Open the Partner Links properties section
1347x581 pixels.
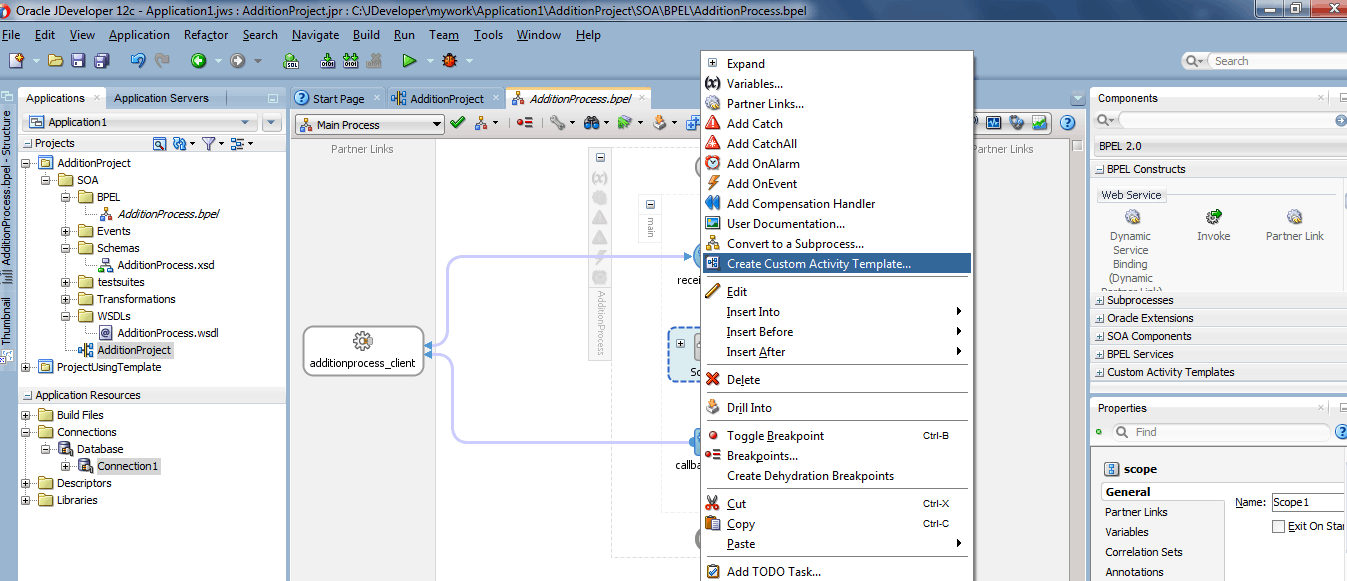point(1136,512)
